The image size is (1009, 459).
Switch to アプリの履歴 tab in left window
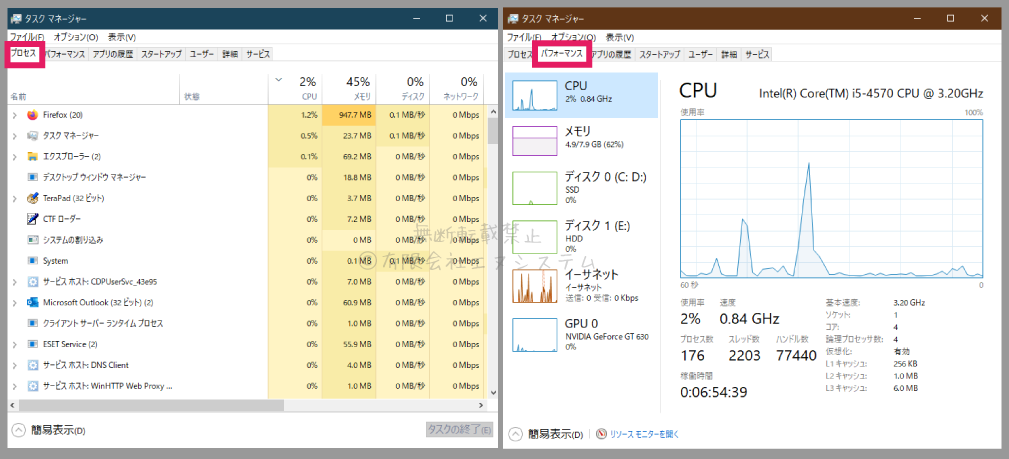click(113, 55)
